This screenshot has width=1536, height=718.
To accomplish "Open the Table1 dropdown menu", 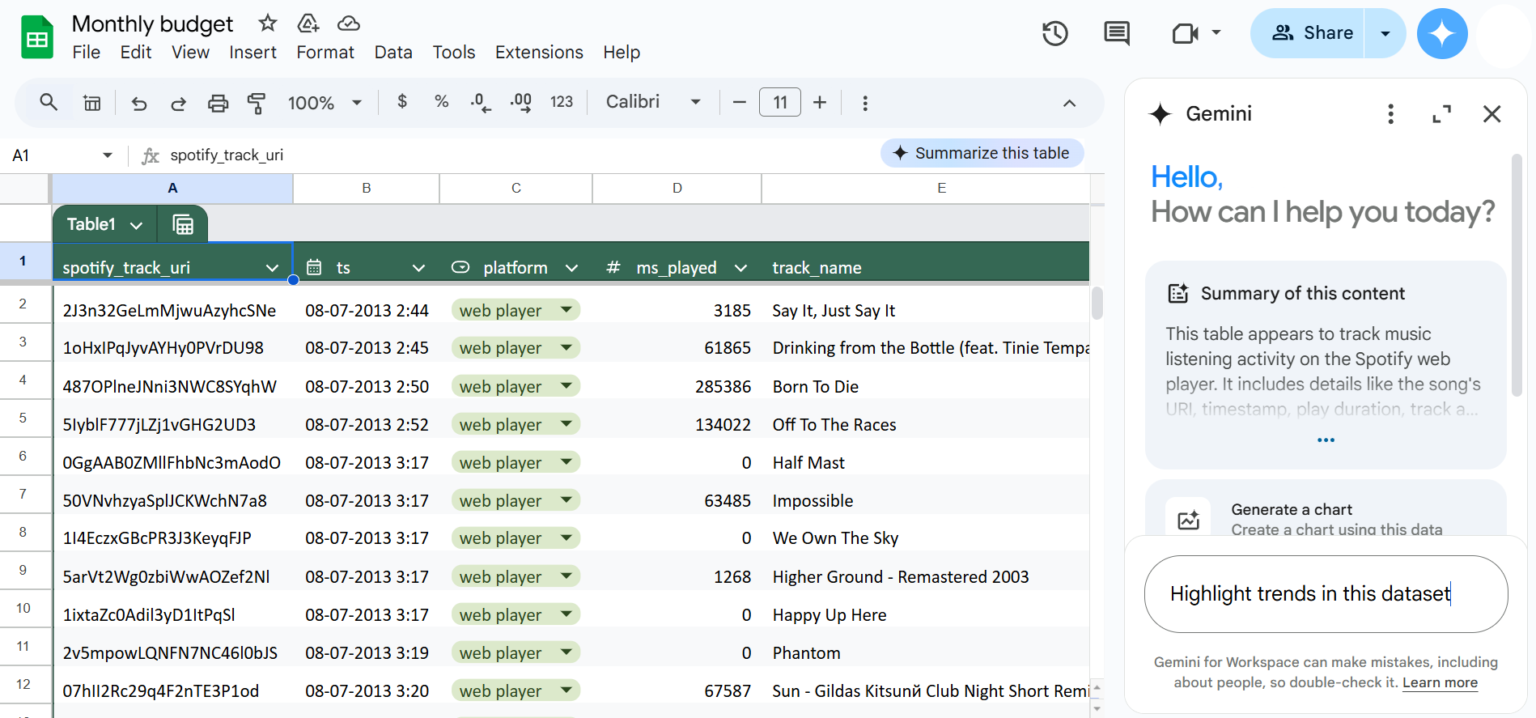I will pyautogui.click(x=137, y=224).
